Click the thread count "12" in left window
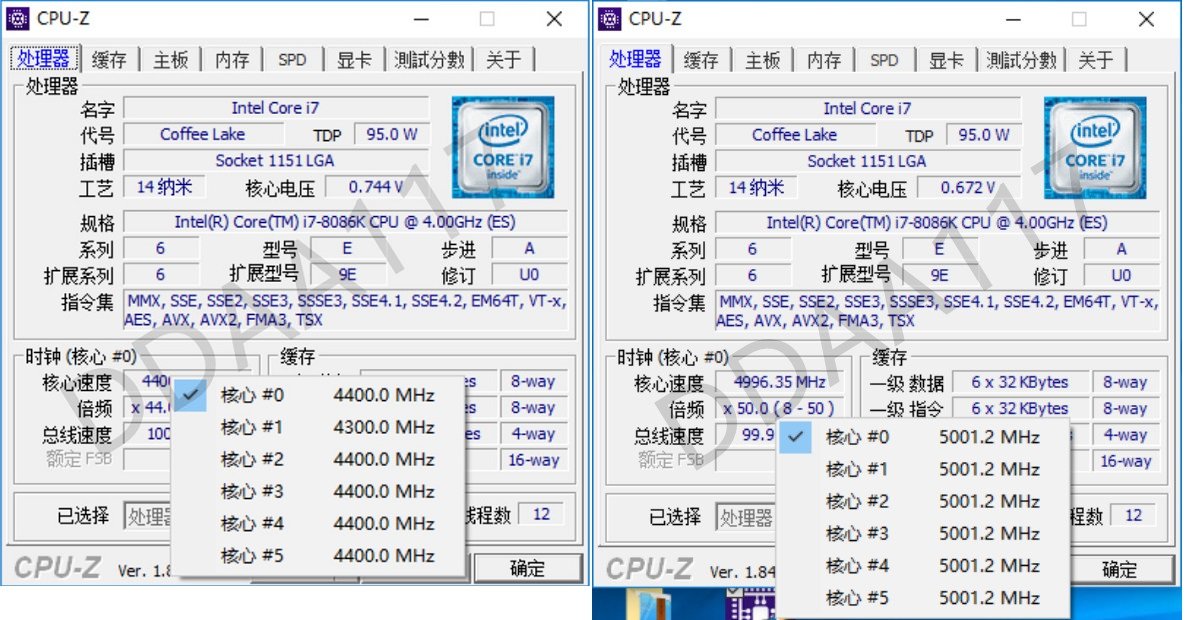The image size is (1186, 620). 542,514
